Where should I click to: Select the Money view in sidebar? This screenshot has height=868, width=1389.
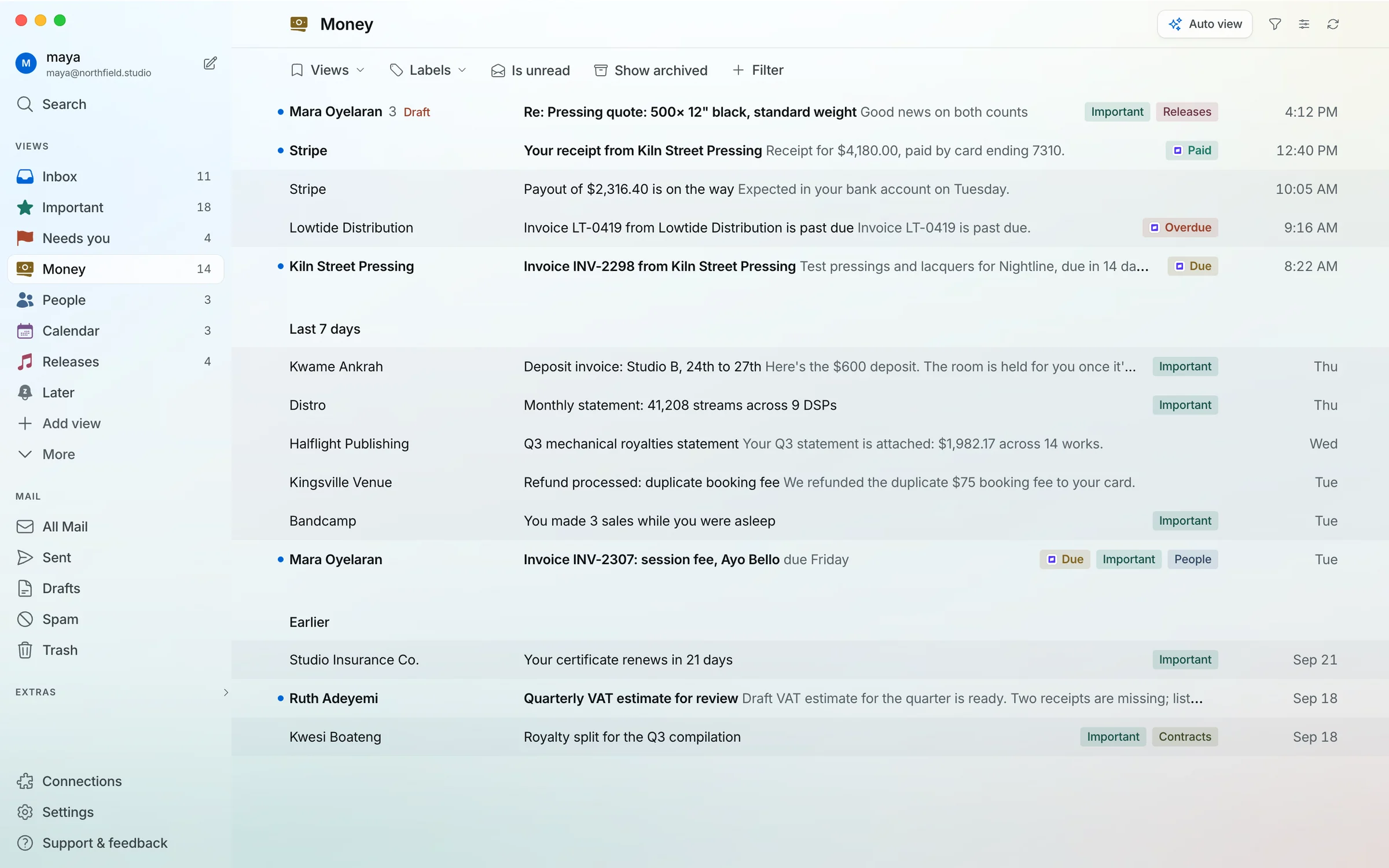tap(116, 269)
